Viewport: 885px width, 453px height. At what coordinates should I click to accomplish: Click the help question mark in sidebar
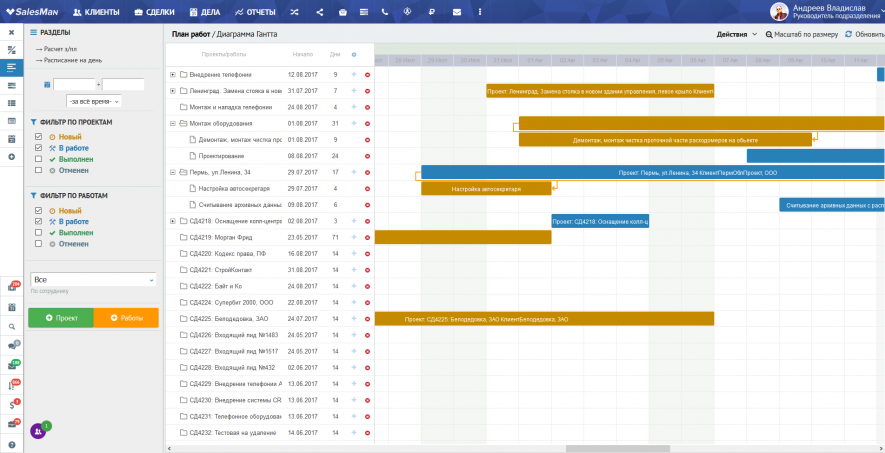point(11,444)
